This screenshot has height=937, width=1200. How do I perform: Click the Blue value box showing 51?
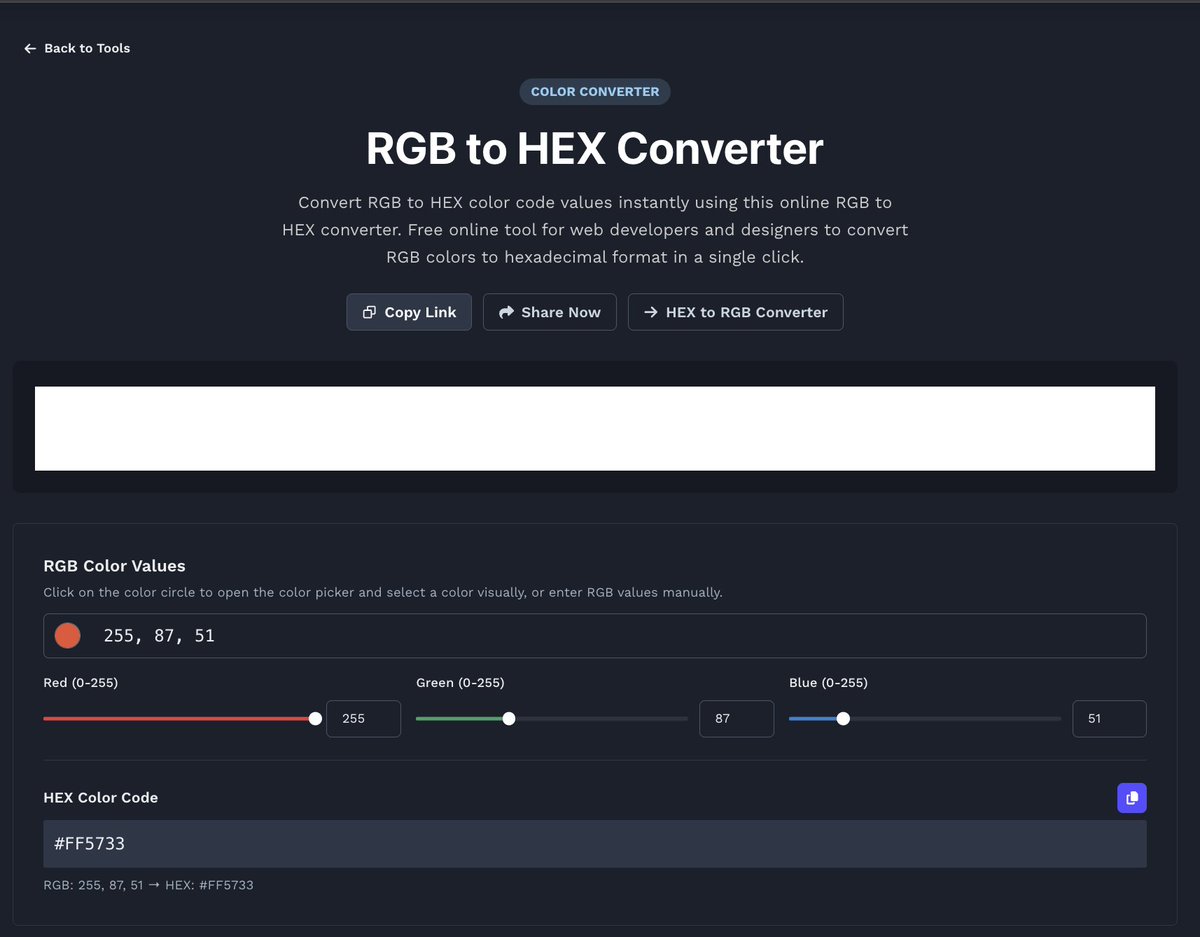tap(1110, 719)
